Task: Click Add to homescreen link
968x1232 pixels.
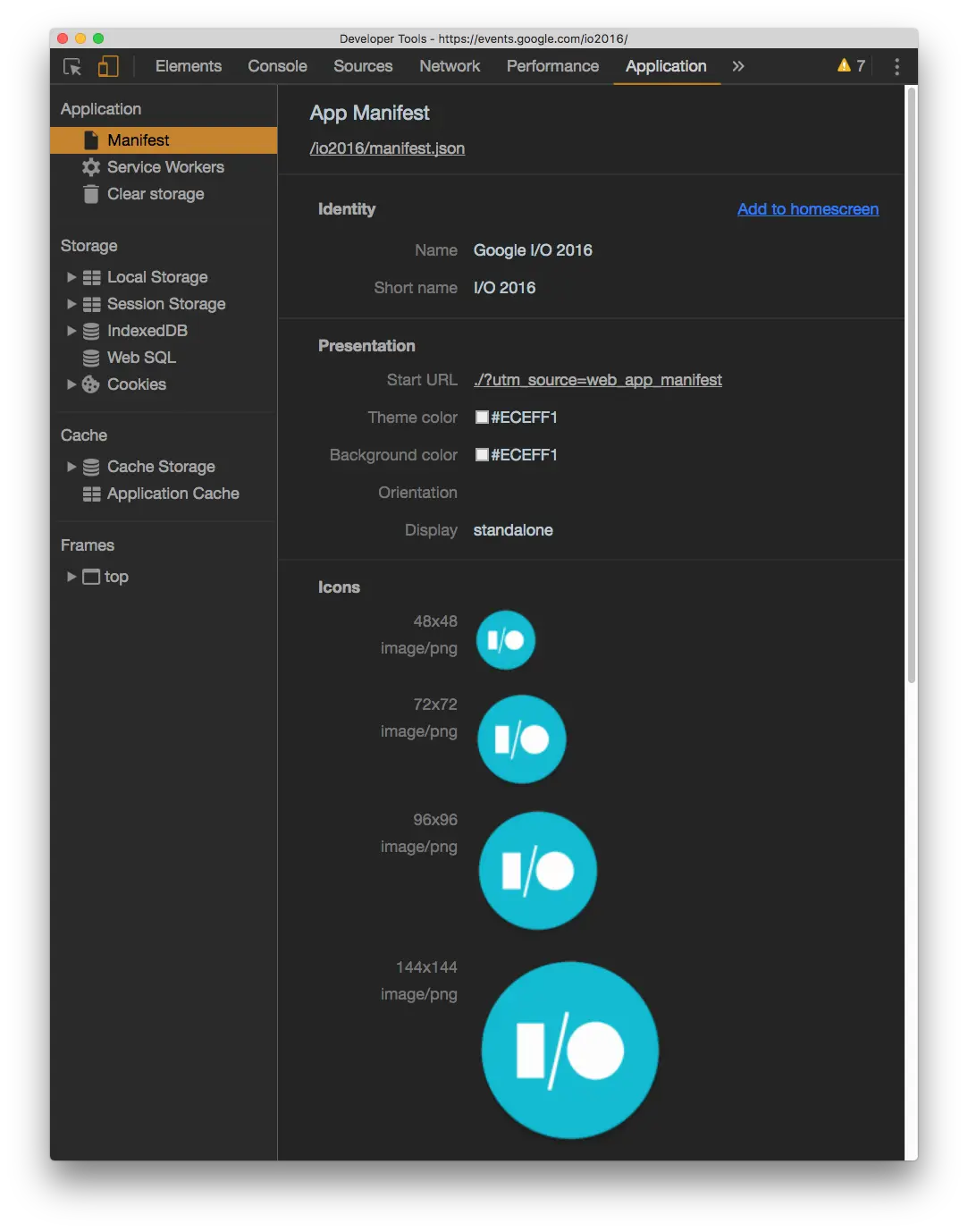Action: click(x=808, y=209)
